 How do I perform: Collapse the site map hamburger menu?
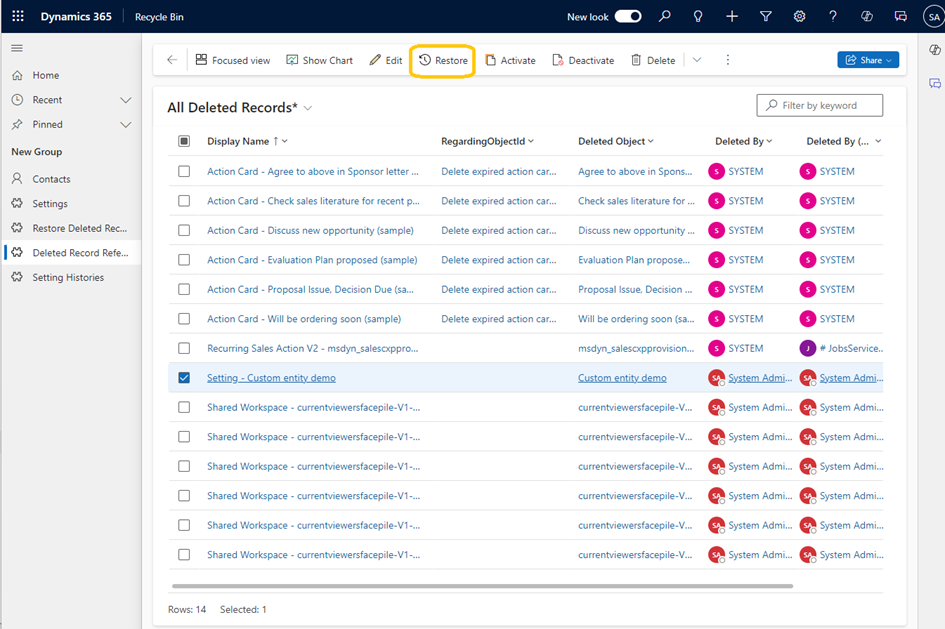tap(17, 48)
